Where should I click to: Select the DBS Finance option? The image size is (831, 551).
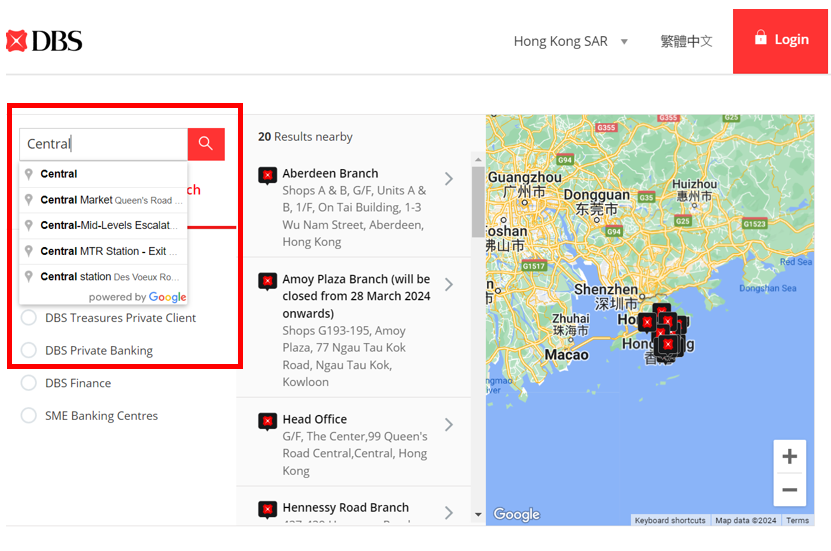coord(28,383)
